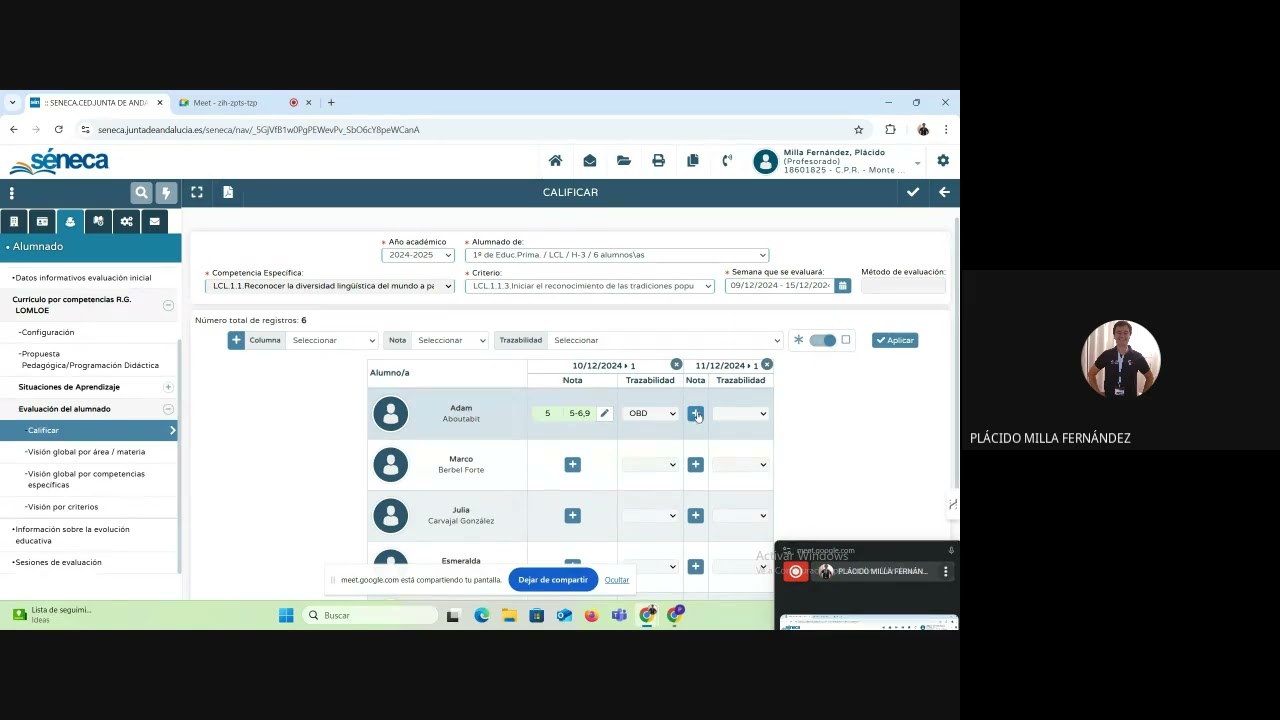Open the Criterio dropdown
1280x720 pixels.
590,286
